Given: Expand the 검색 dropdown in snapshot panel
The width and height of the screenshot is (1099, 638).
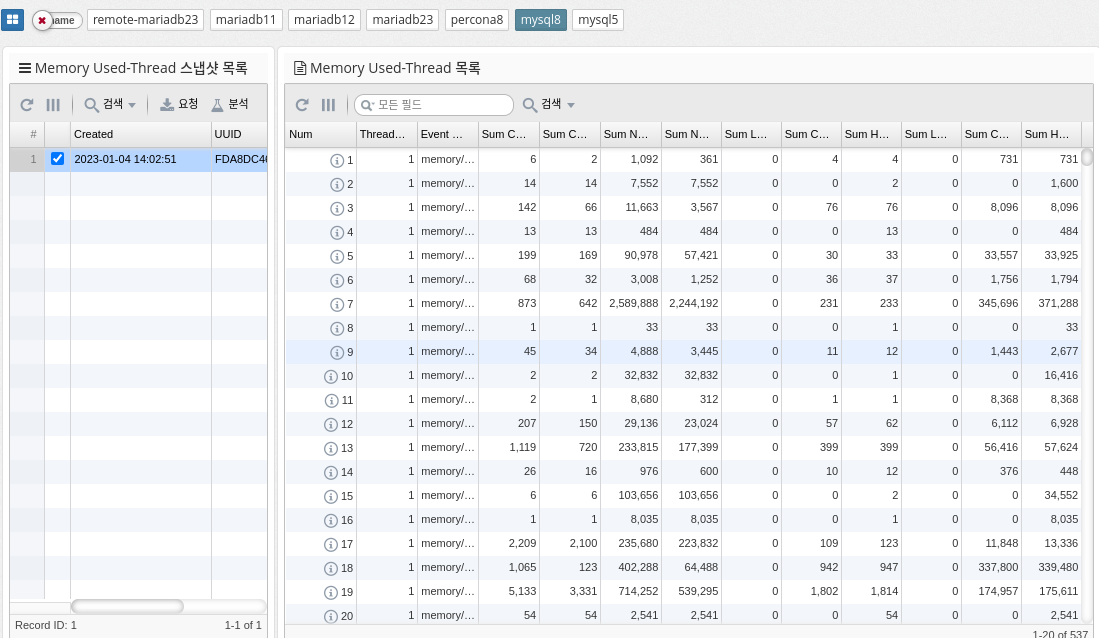Looking at the screenshot, I should tap(110, 105).
